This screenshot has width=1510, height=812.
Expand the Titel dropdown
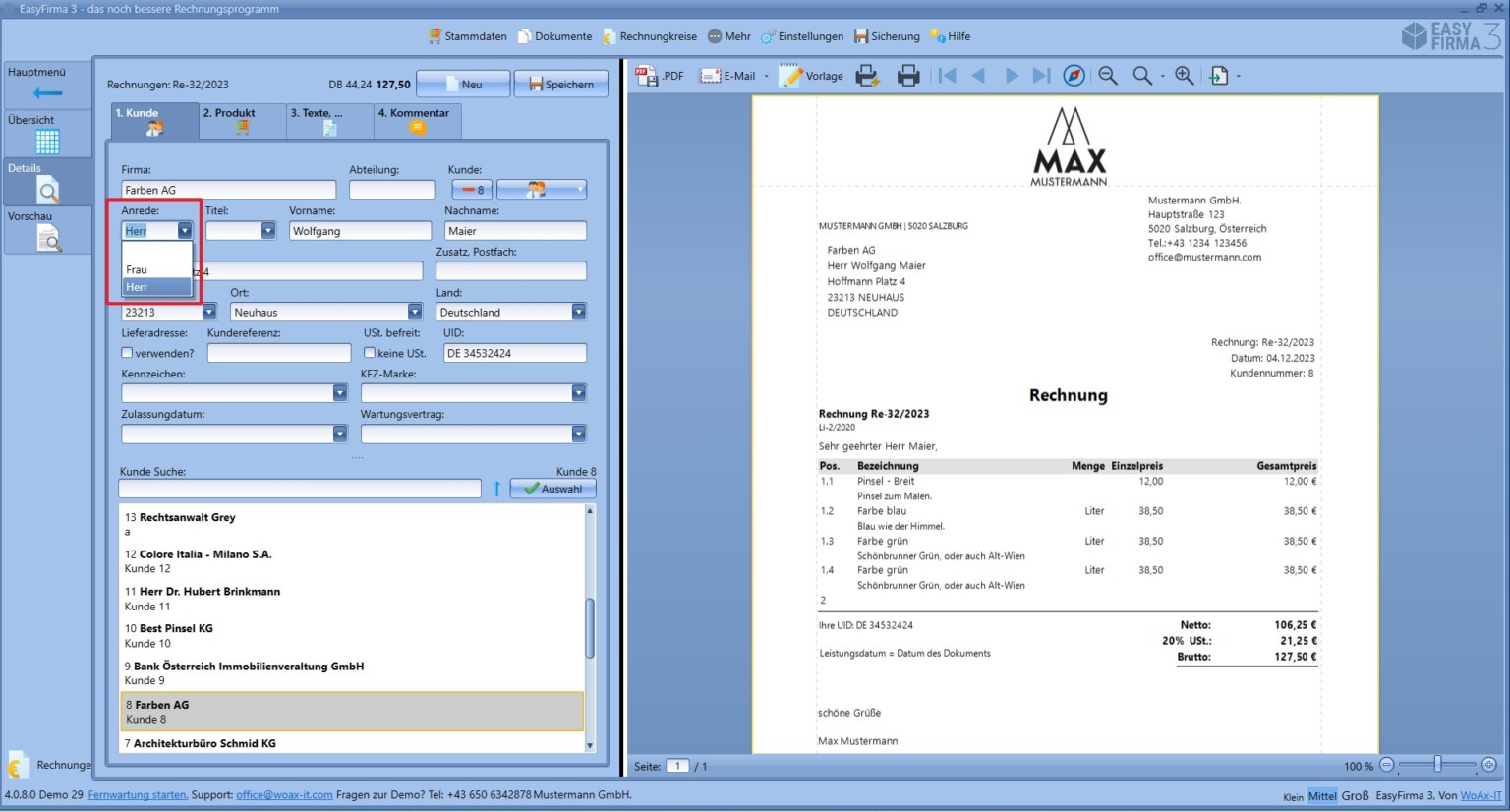pyautogui.click(x=267, y=231)
